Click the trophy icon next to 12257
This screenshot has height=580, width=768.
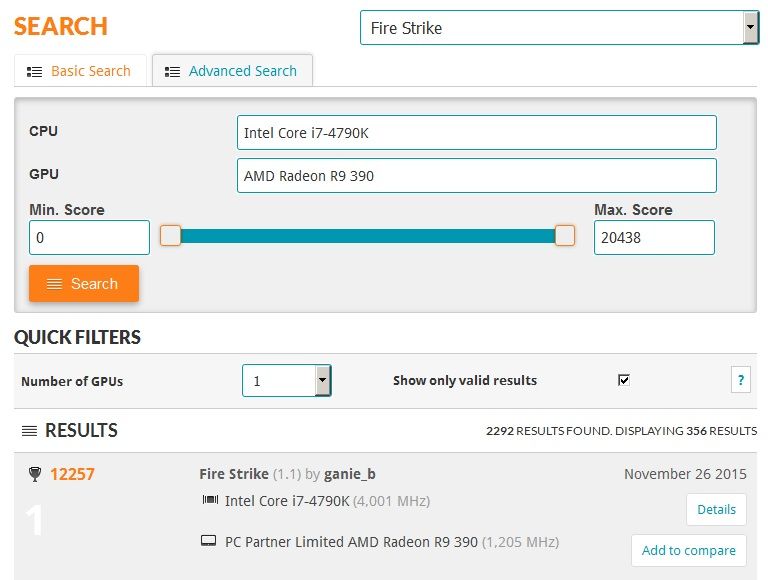pyautogui.click(x=35, y=474)
